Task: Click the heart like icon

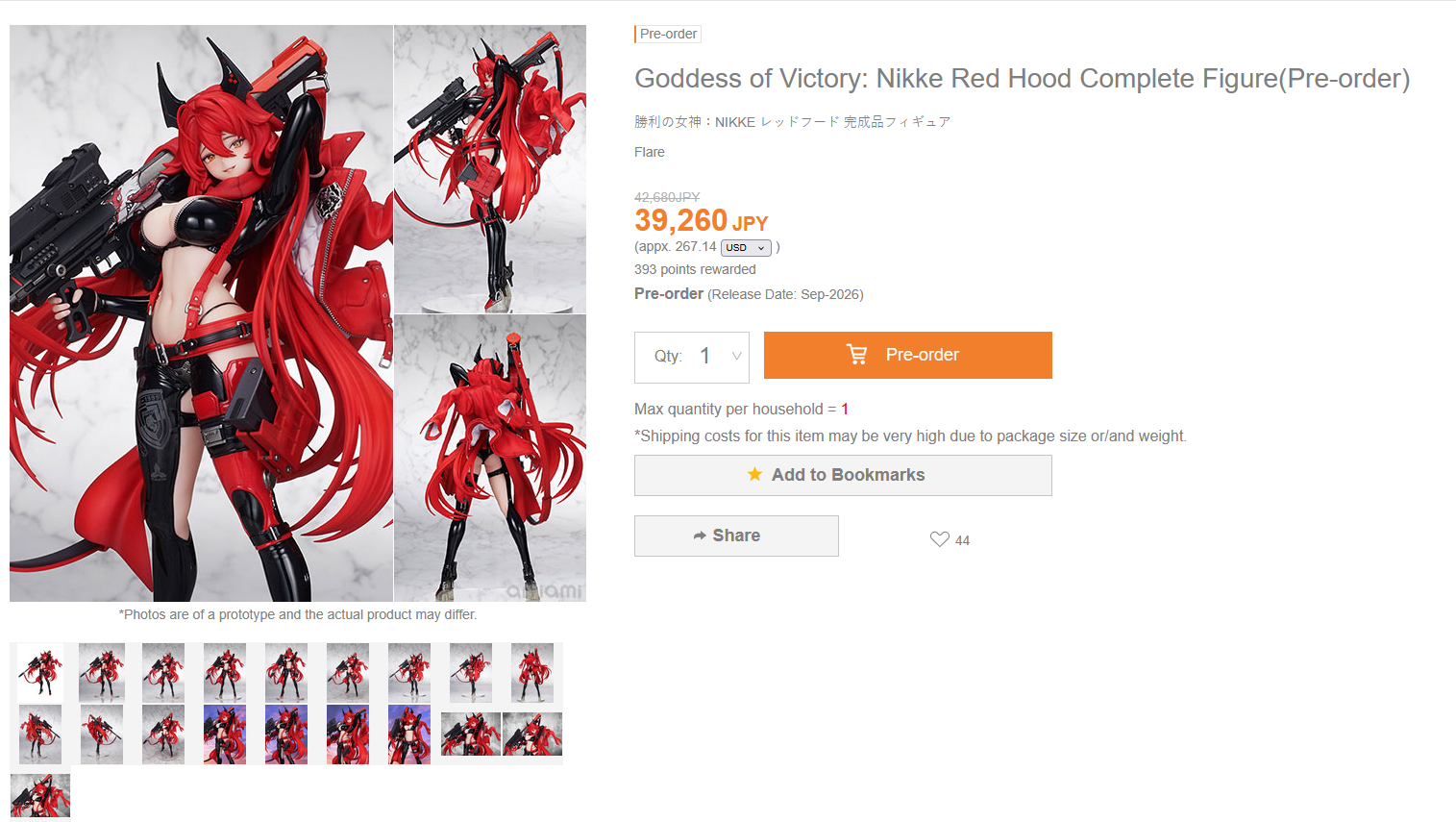Action: point(939,539)
